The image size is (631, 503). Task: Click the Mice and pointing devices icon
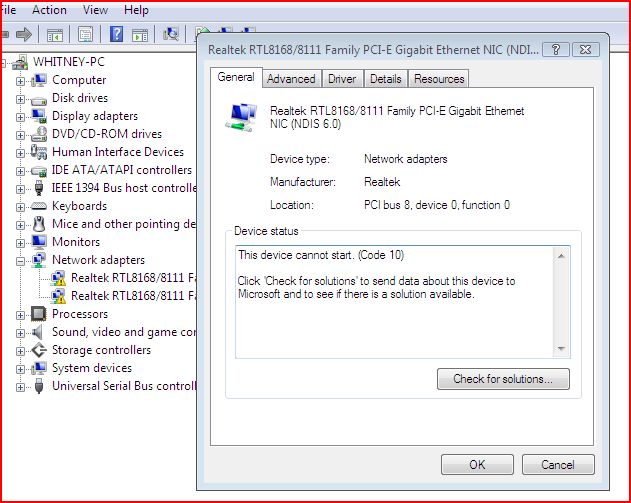coord(39,224)
